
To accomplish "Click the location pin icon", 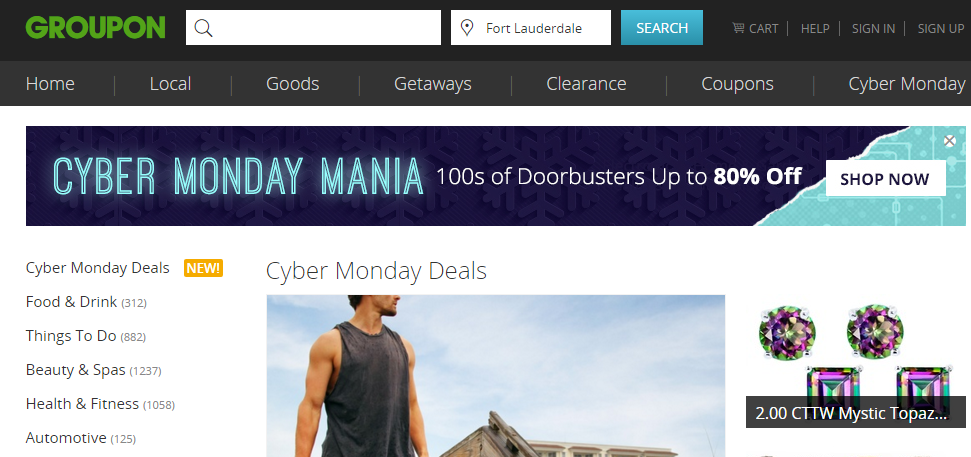I will tap(468, 28).
